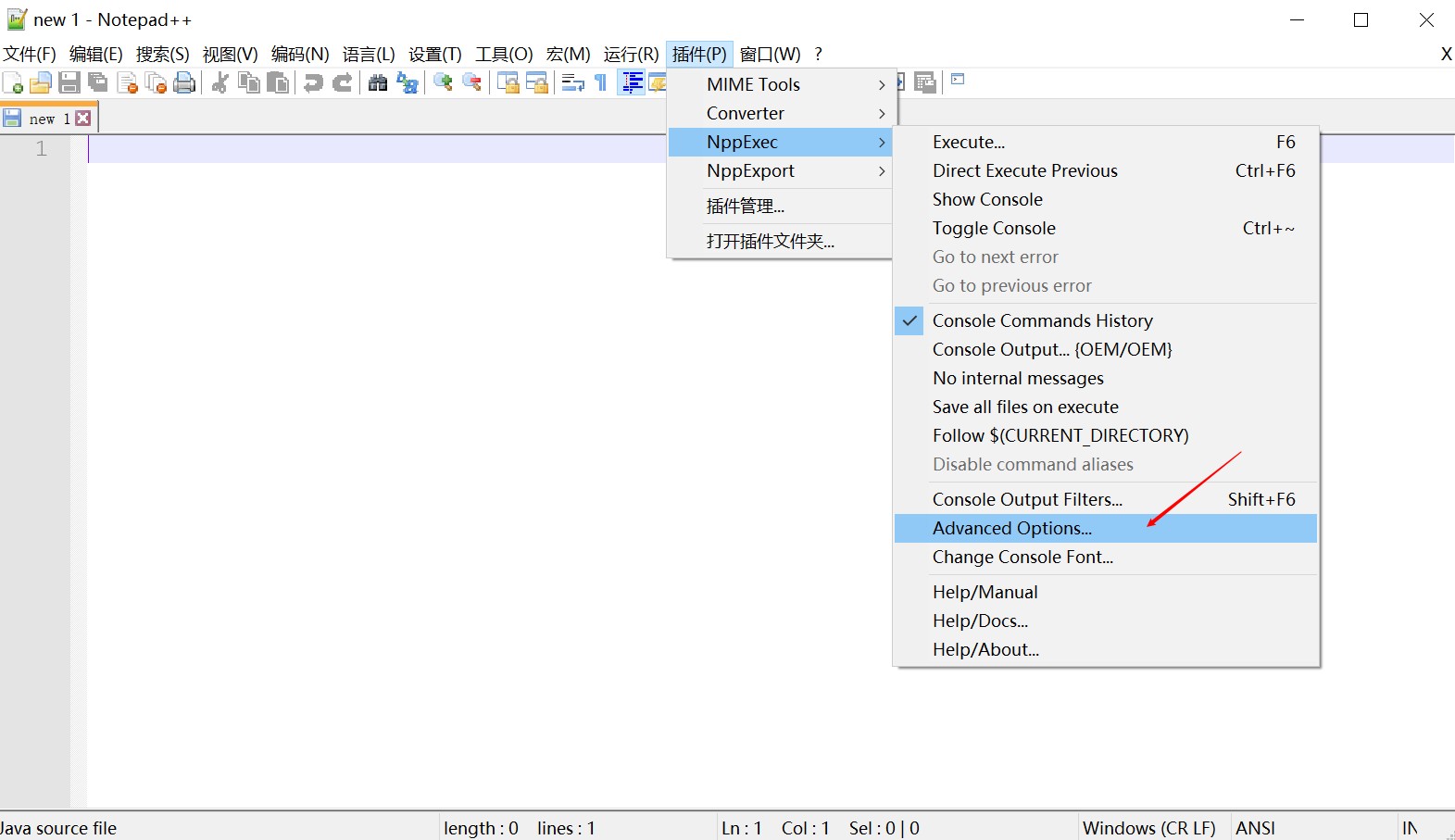Image resolution: width=1455 pixels, height=840 pixels.
Task: Open 插件管理... plugin manager
Action: tap(780, 206)
